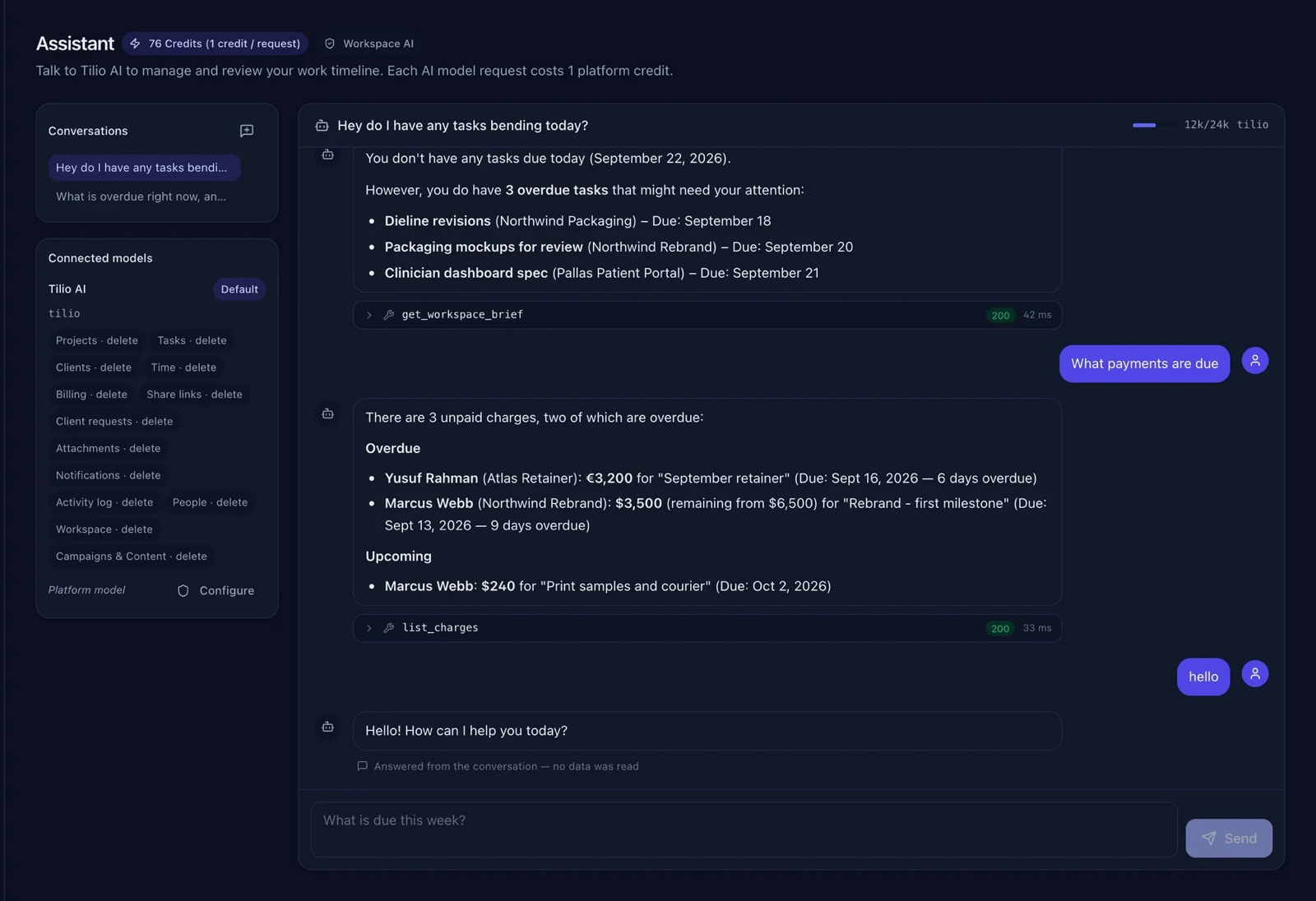This screenshot has width=1316, height=901.
Task: Click the Billing · delete permission chip
Action: [91, 395]
